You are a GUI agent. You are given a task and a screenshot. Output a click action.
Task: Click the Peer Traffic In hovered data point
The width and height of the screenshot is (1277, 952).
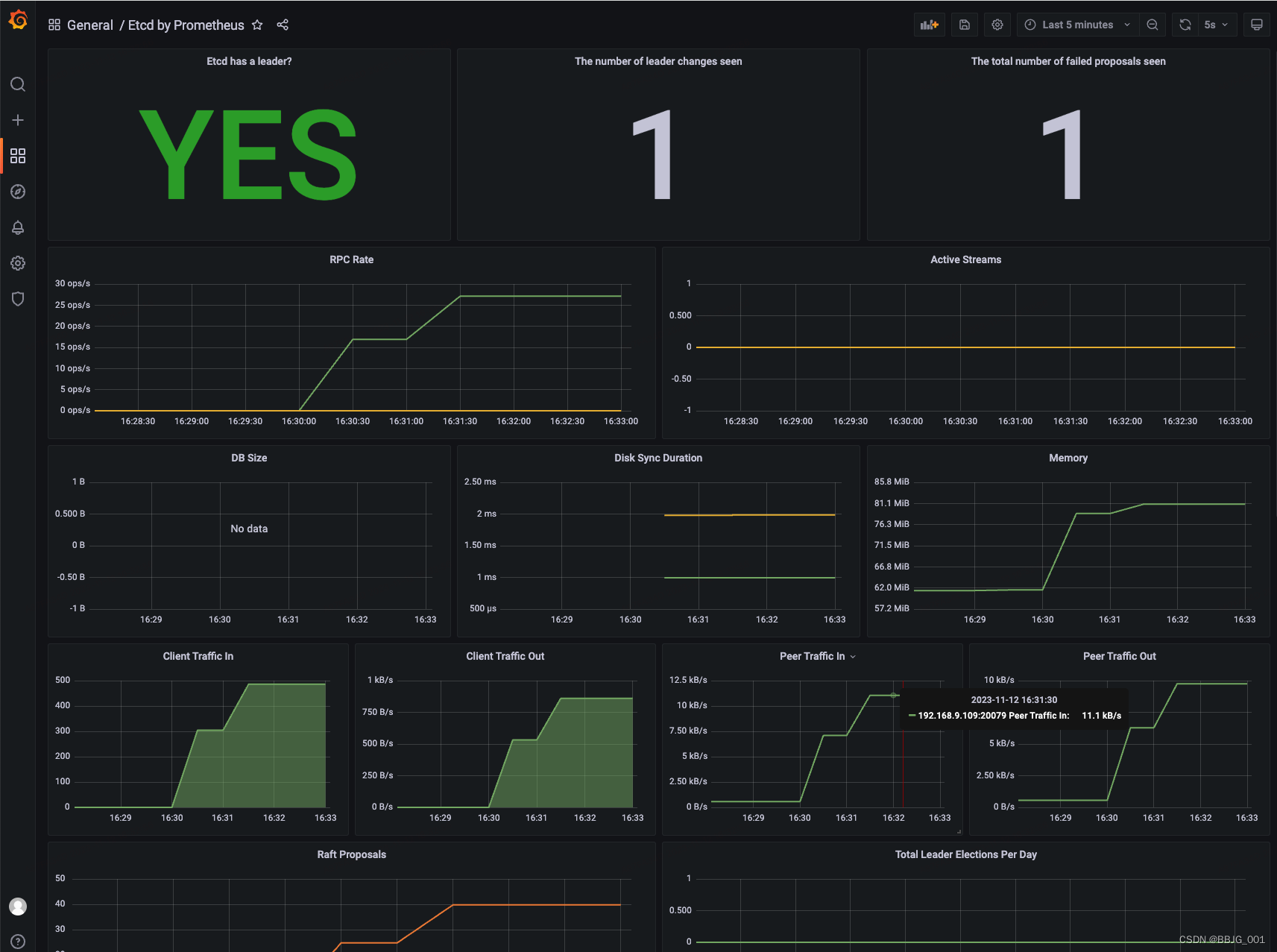coord(893,696)
